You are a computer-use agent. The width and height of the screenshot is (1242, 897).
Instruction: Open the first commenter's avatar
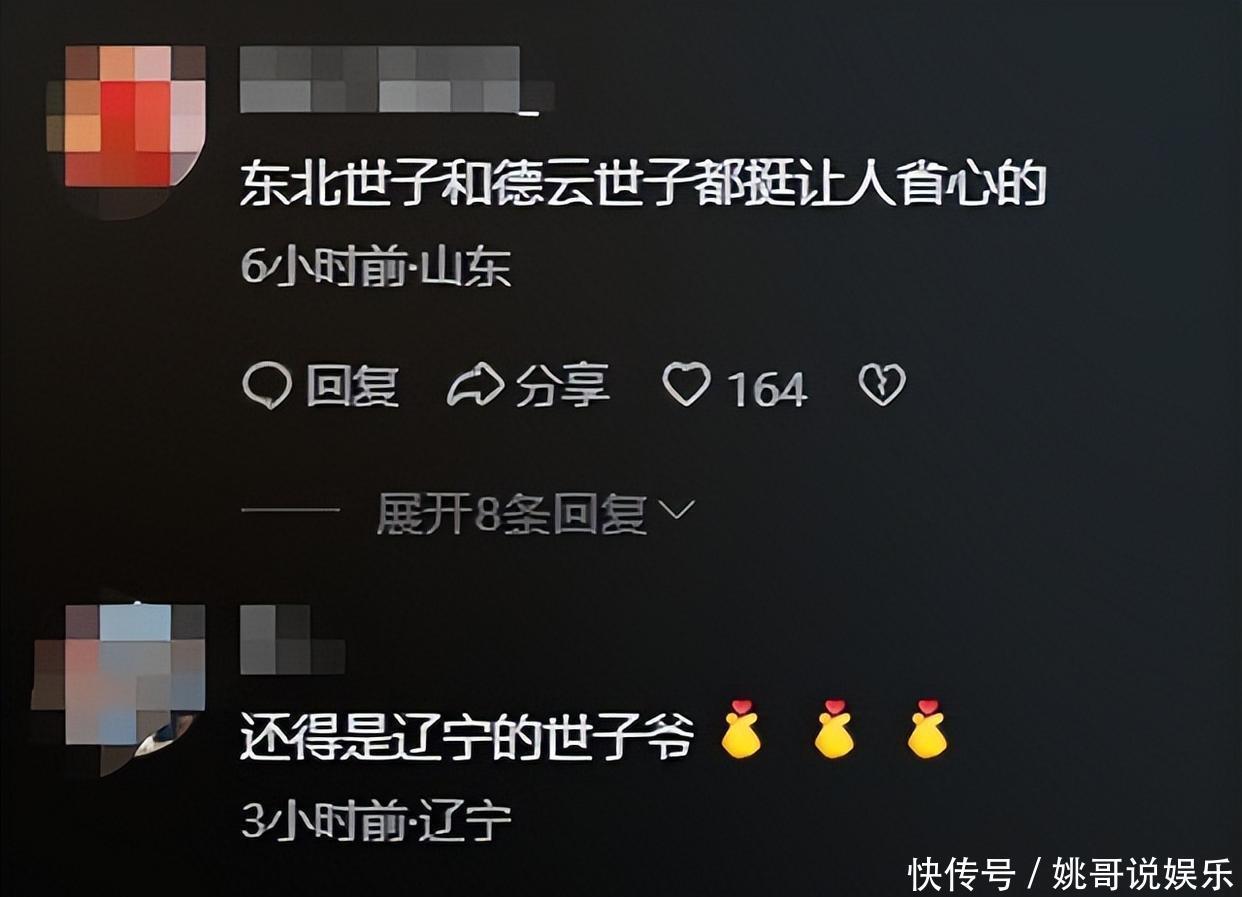point(126,126)
